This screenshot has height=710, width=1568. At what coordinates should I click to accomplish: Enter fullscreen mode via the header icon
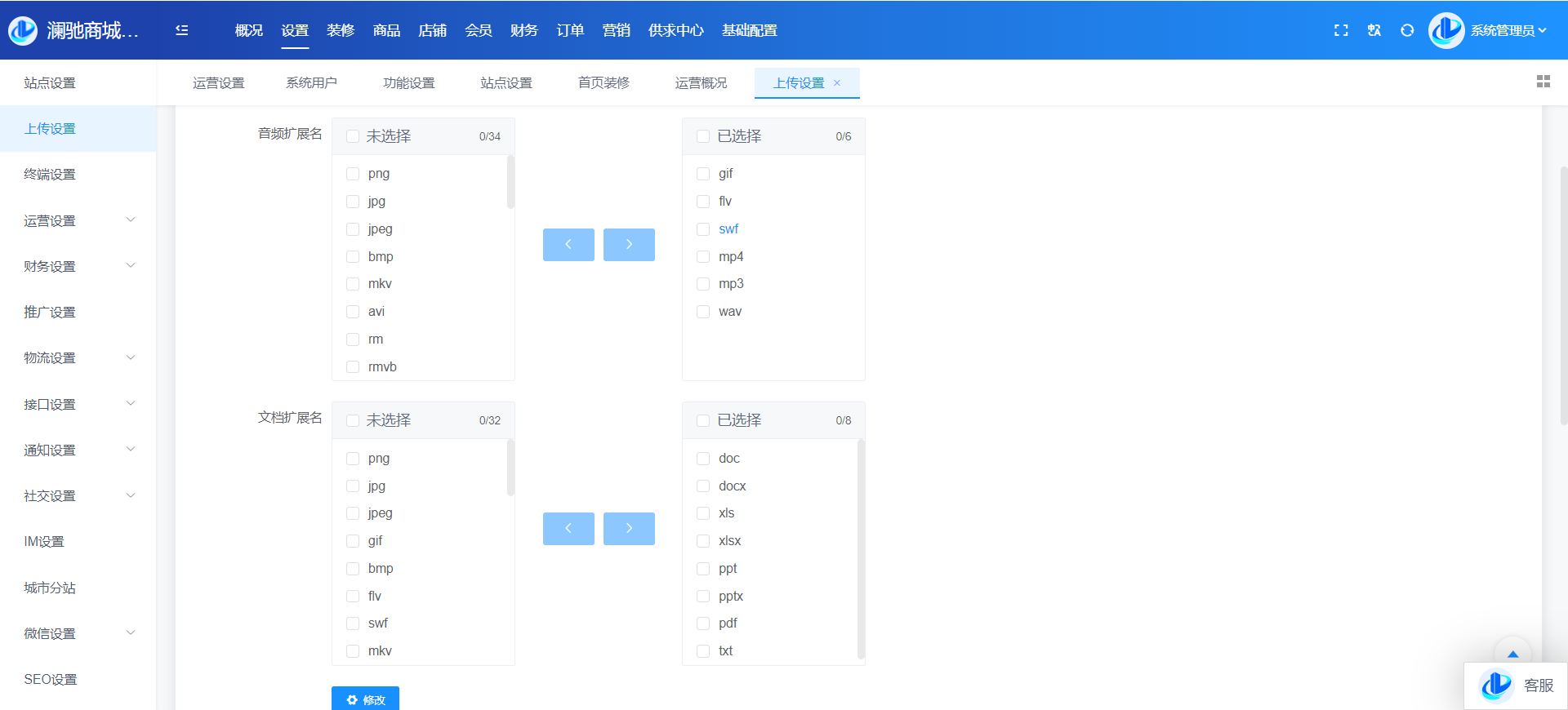pos(1341,30)
